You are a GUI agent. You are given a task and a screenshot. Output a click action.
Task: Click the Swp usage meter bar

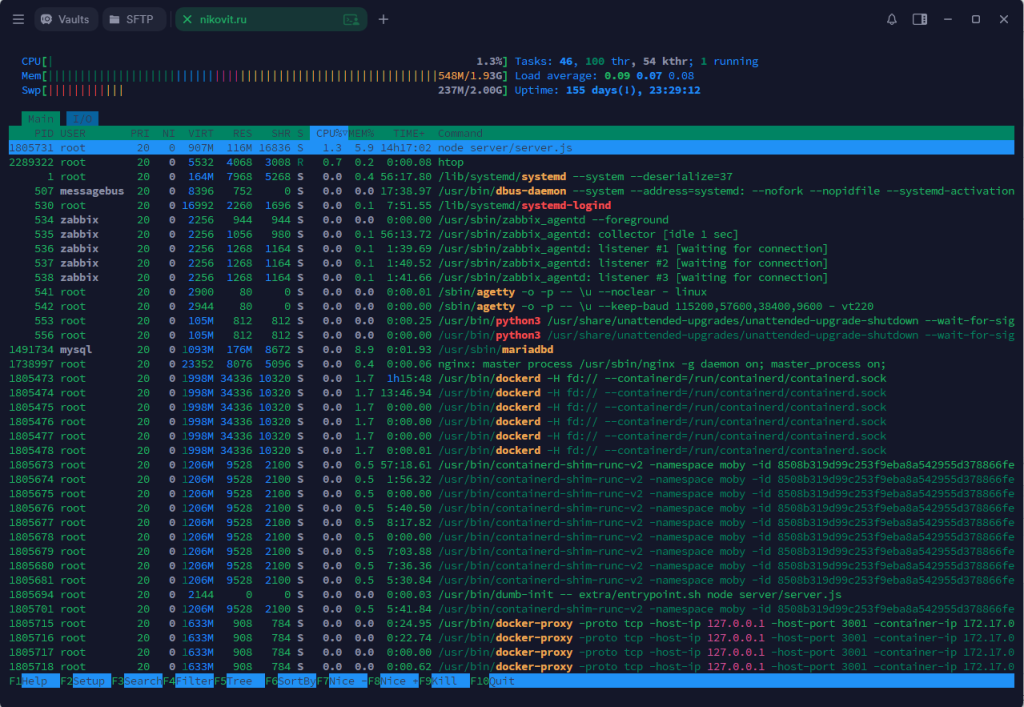pyautogui.click(x=264, y=90)
